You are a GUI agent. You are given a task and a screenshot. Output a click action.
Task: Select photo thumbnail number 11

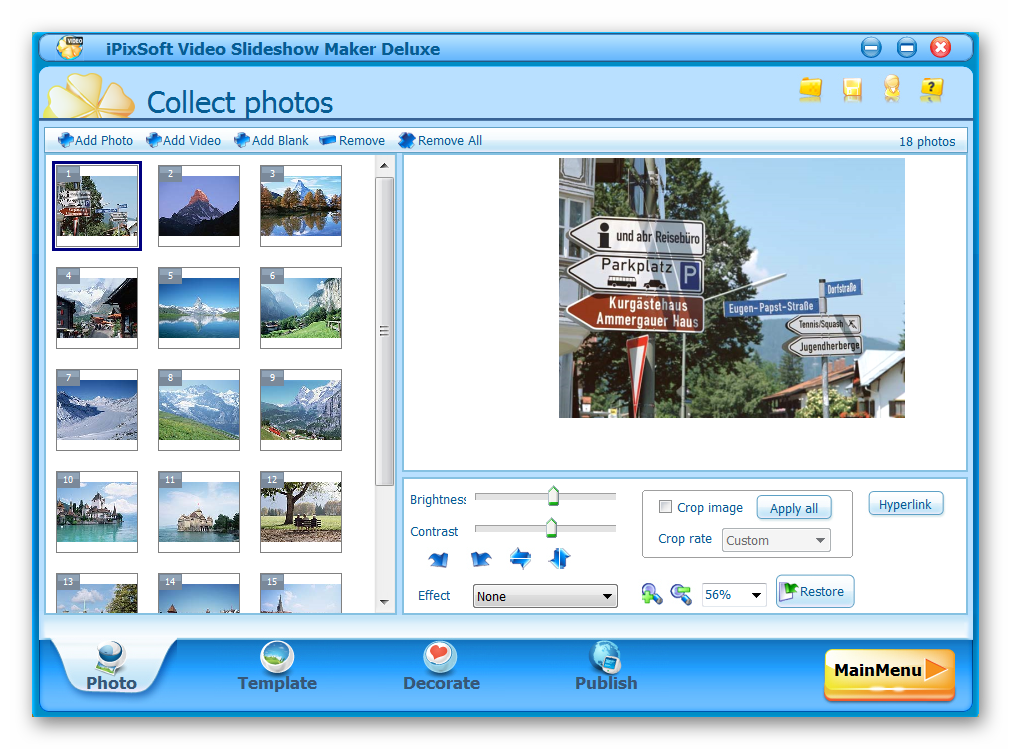click(198, 511)
